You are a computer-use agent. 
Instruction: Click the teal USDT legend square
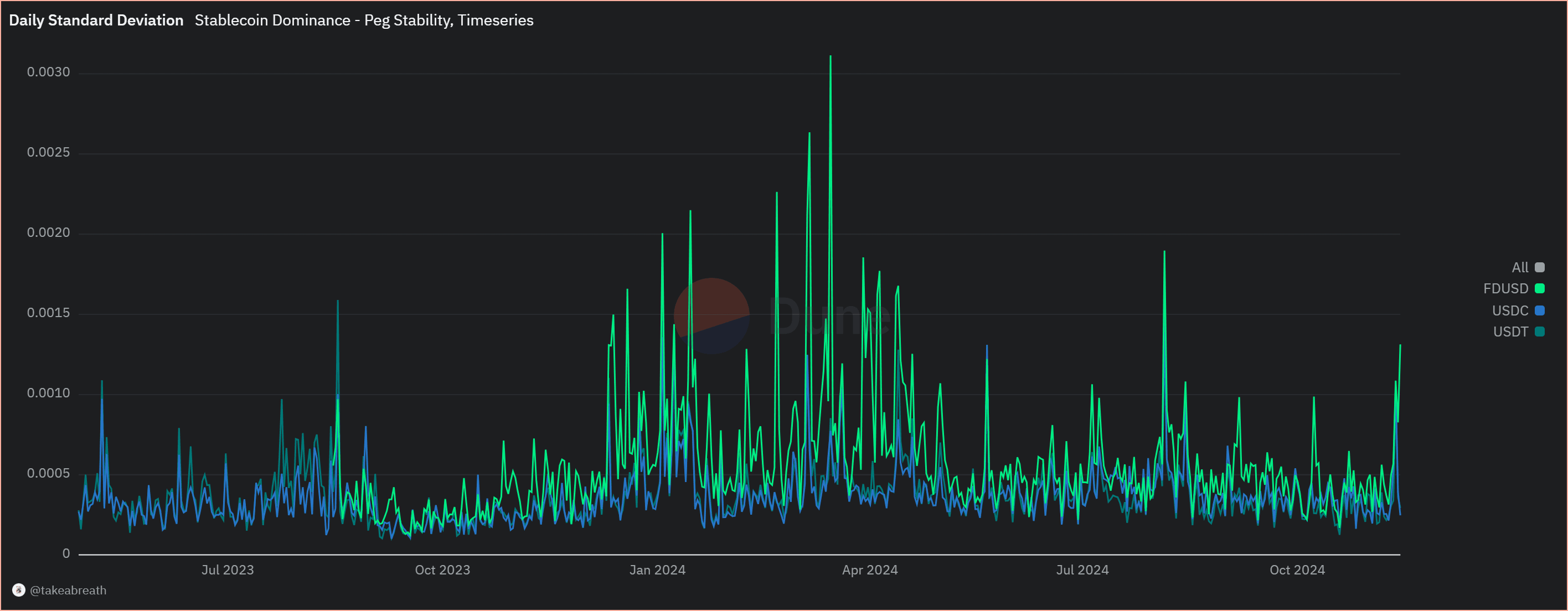[x=1539, y=332]
